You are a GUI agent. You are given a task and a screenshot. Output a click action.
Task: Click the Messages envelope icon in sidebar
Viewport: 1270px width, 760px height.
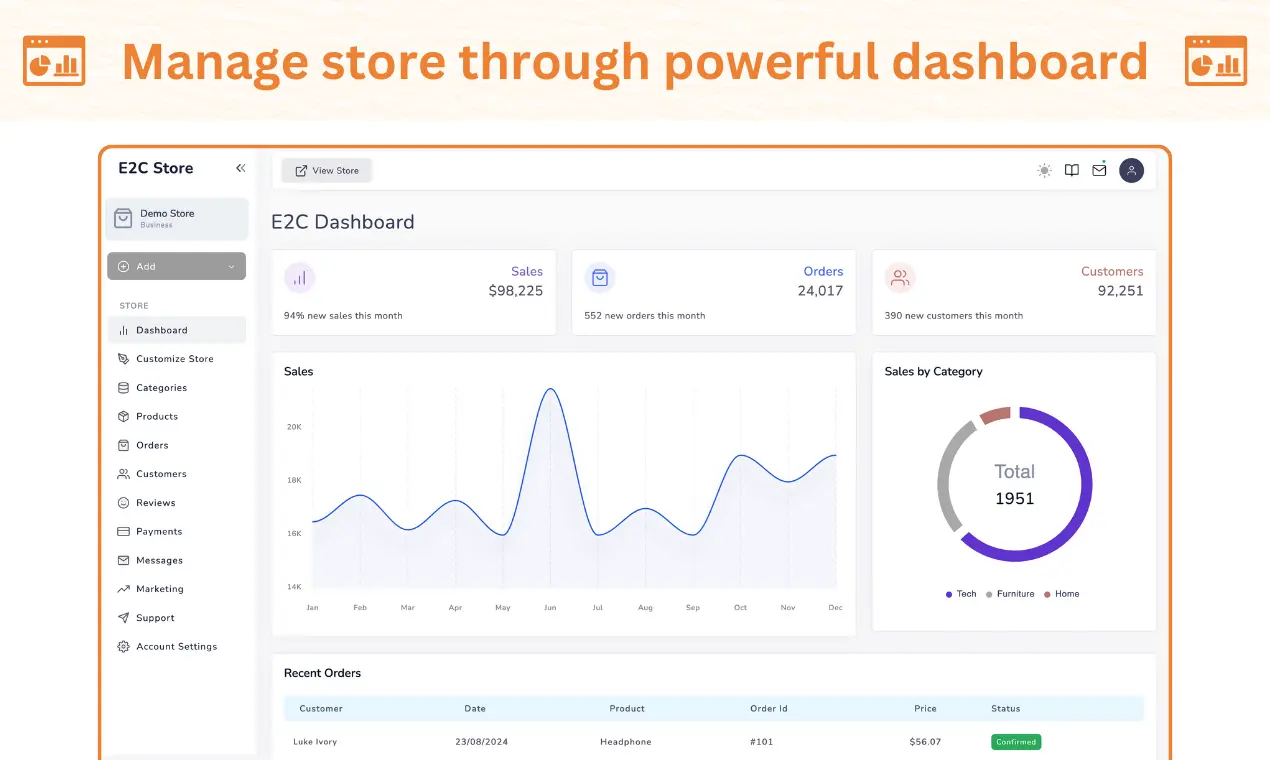point(124,560)
